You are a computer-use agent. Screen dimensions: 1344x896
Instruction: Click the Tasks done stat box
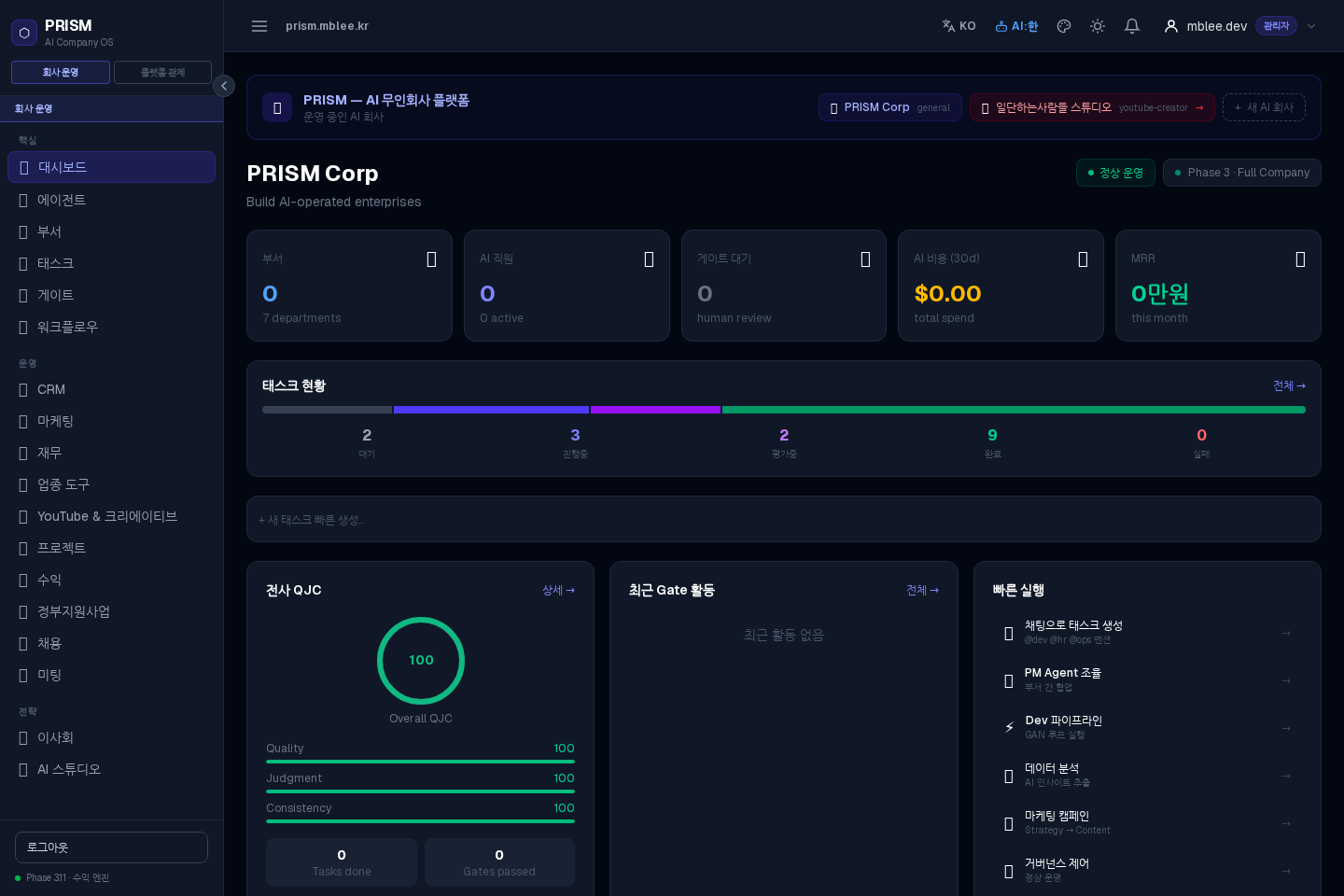click(342, 862)
